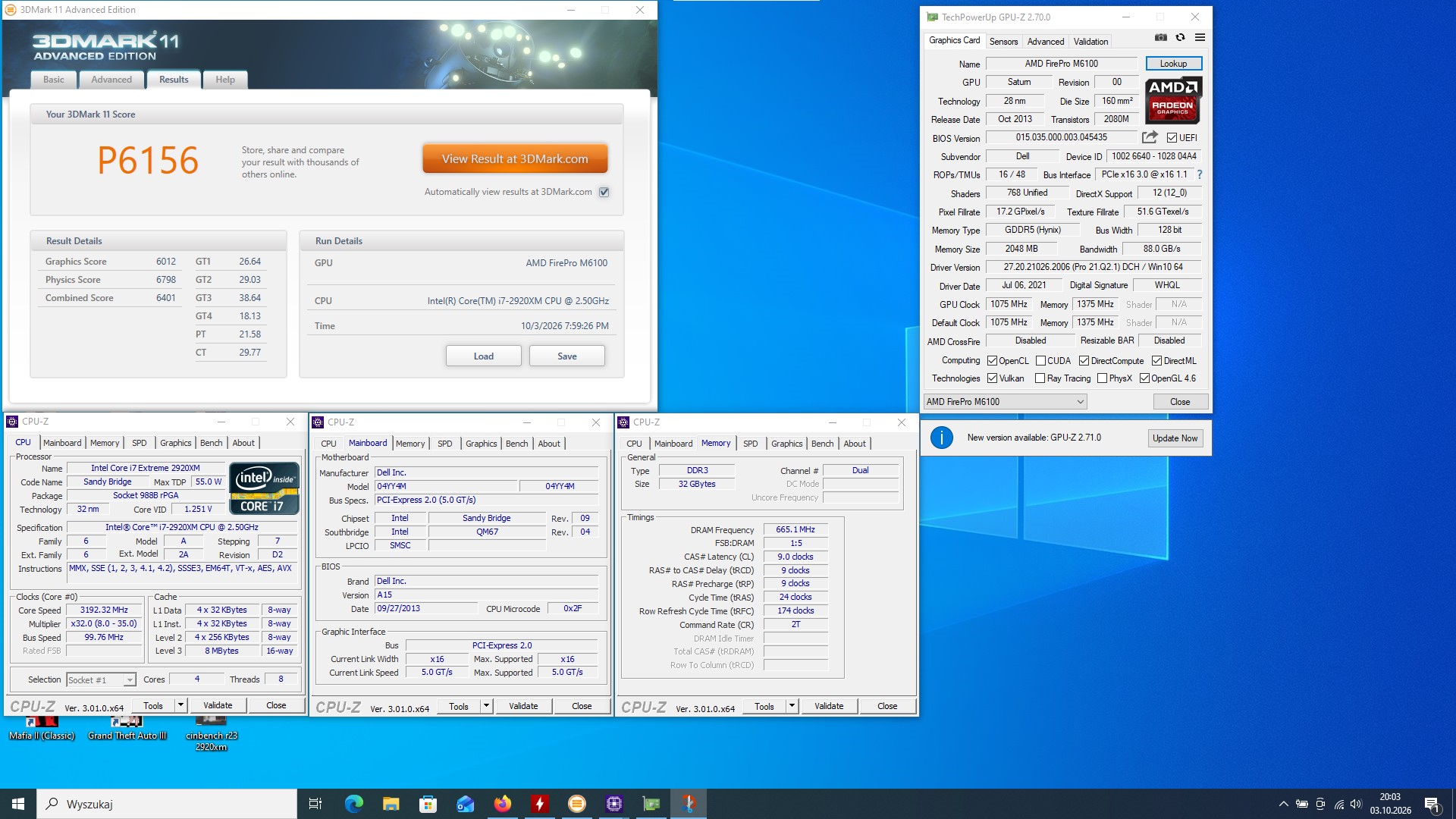Click the Intel Core i7 logo in CPU-Z
Viewport: 1456px width, 819px height.
pyautogui.click(x=265, y=489)
